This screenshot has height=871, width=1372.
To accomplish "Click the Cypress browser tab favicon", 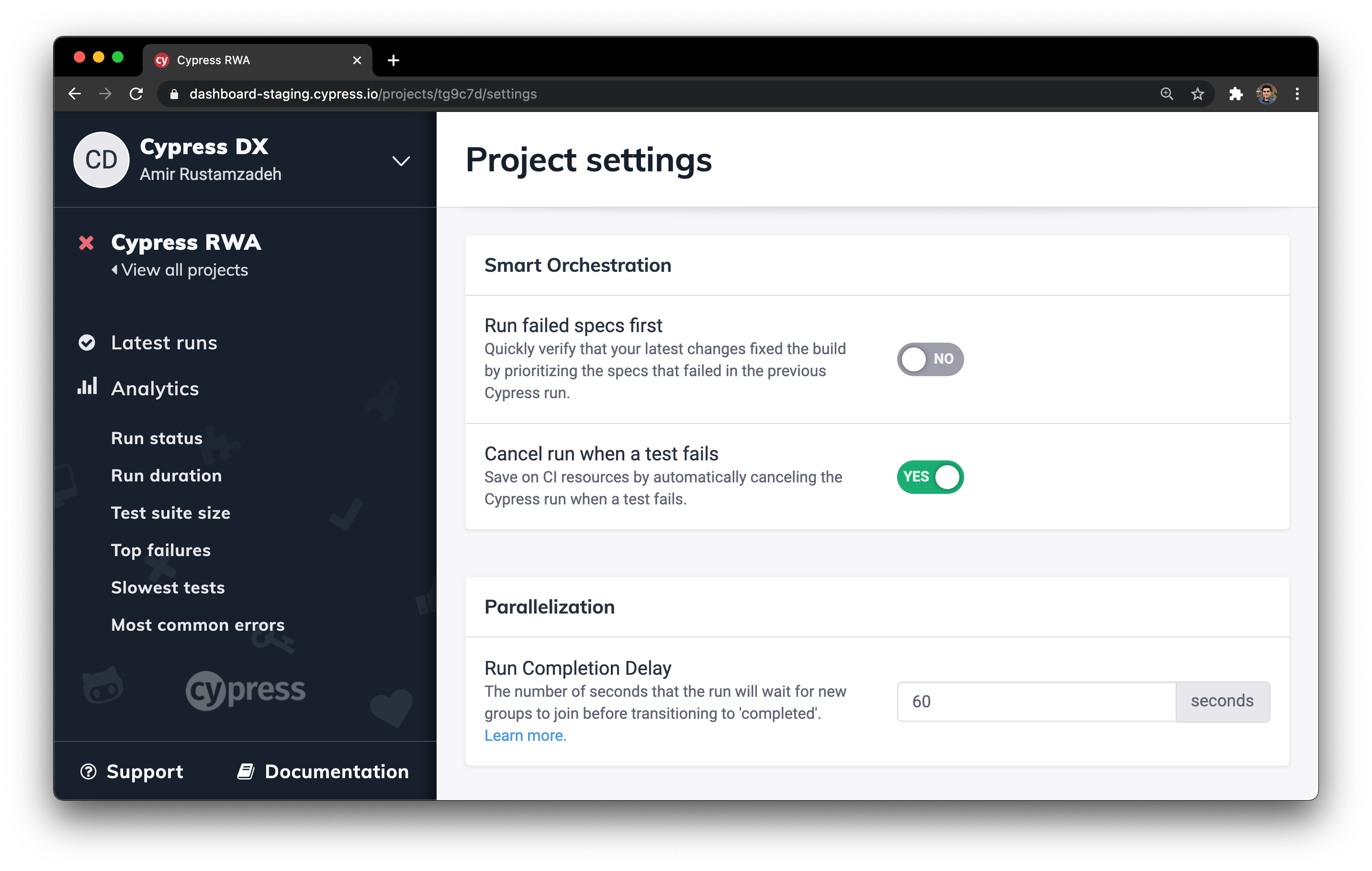I will [162, 59].
